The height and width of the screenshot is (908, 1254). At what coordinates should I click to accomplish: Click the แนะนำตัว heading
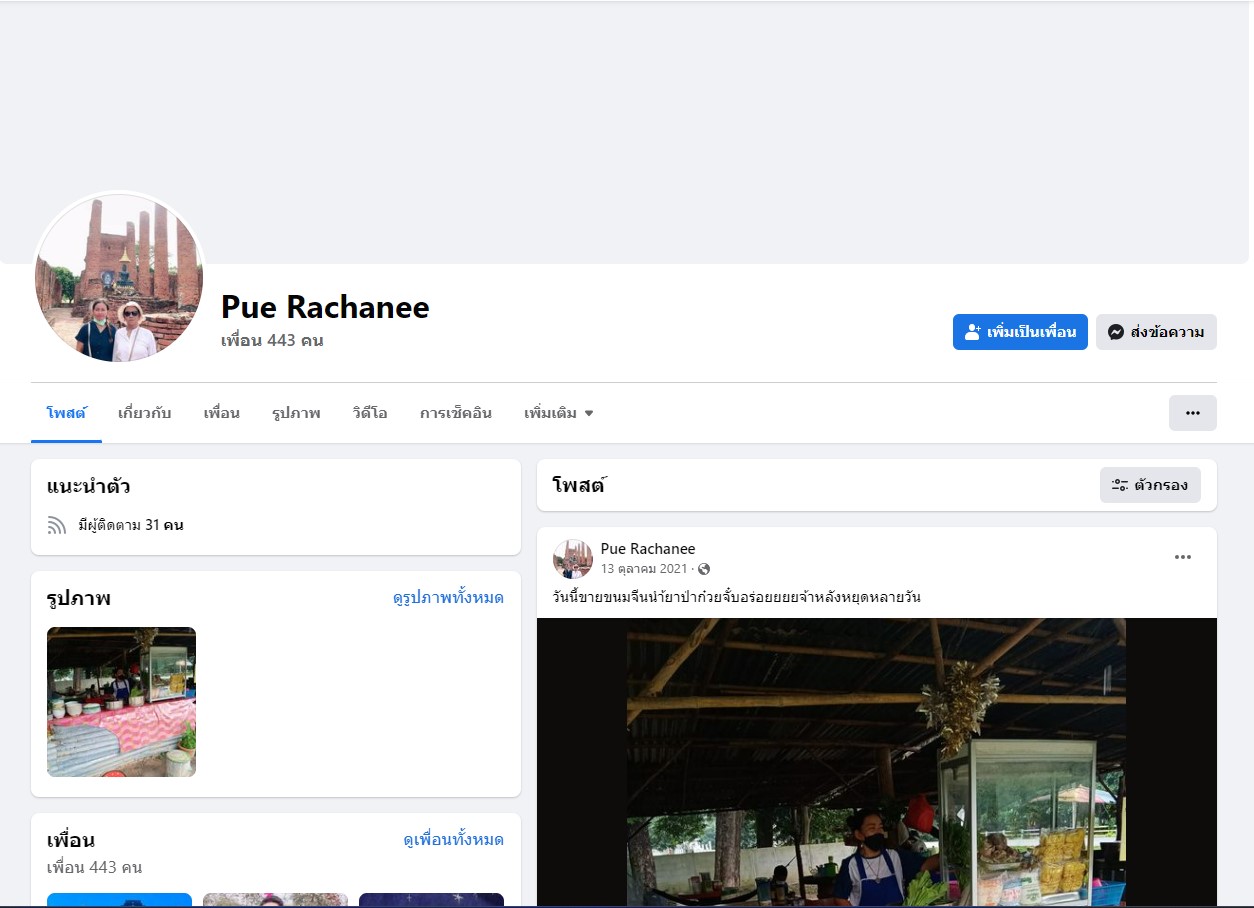tap(88, 487)
